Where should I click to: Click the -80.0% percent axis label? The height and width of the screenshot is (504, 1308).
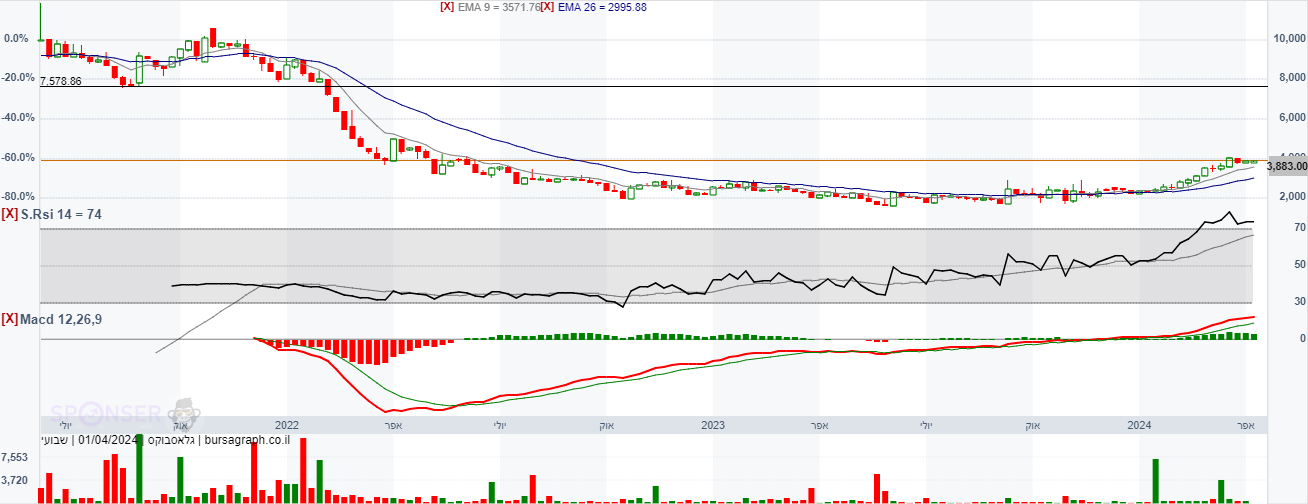click(x=19, y=197)
